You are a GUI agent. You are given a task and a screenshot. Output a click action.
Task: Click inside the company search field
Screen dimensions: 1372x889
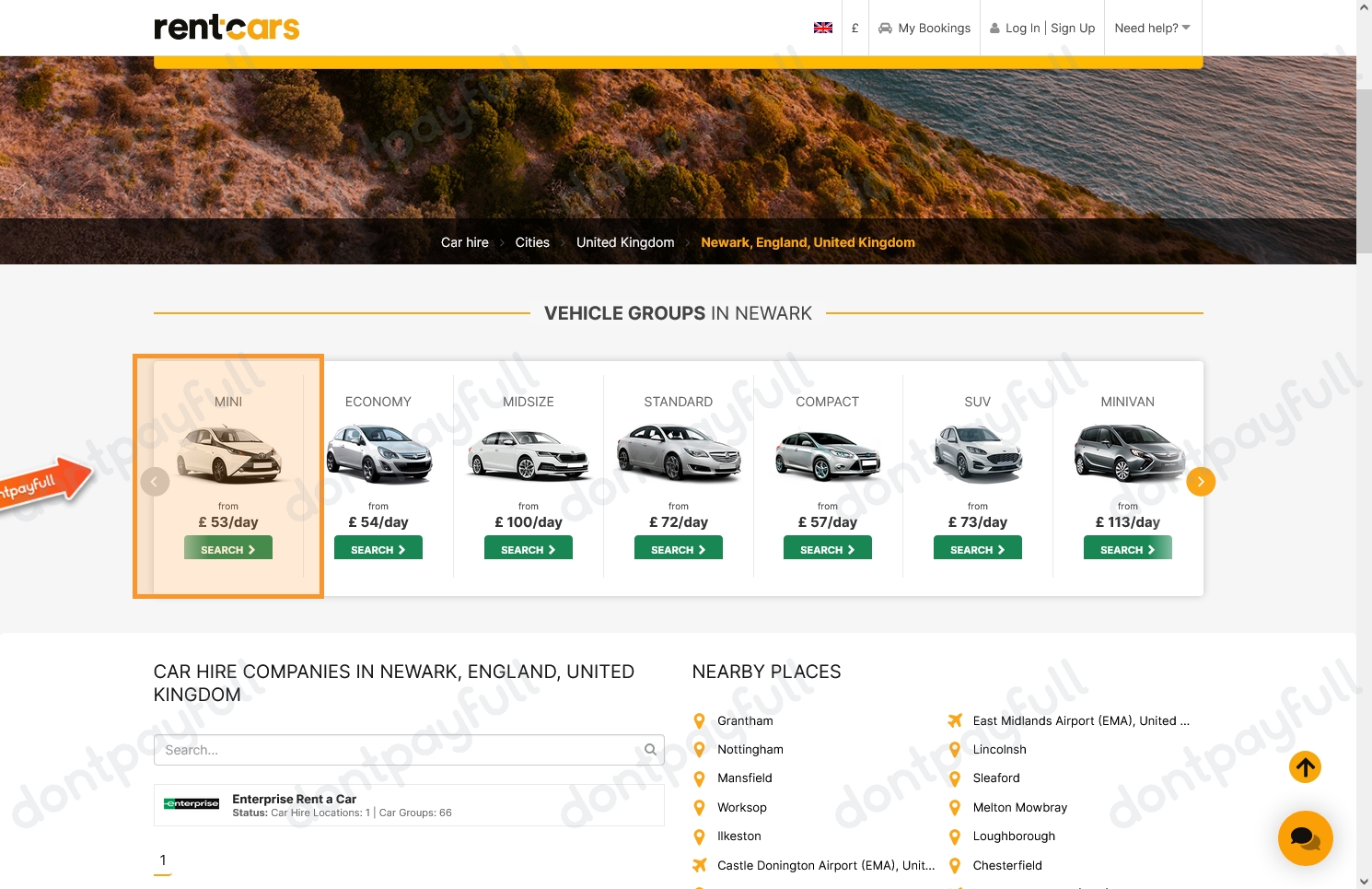click(x=396, y=749)
